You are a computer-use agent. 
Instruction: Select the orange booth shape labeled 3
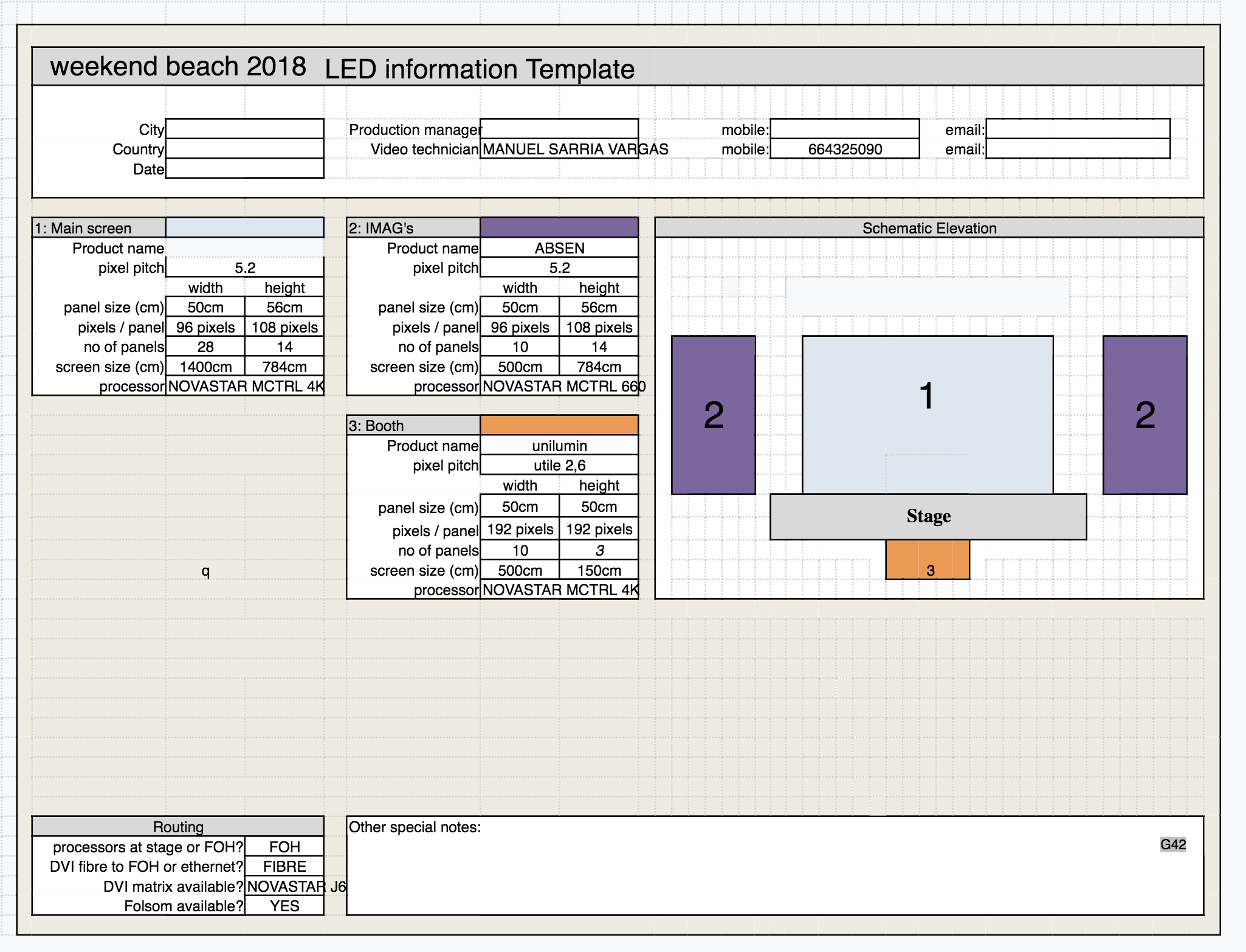point(927,560)
